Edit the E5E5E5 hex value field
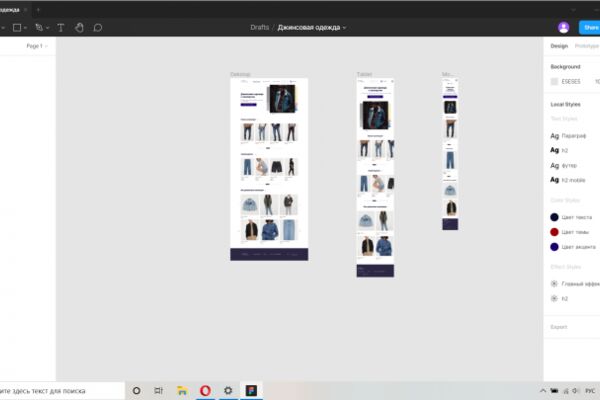Screen dimensions: 600x400 click(571, 82)
